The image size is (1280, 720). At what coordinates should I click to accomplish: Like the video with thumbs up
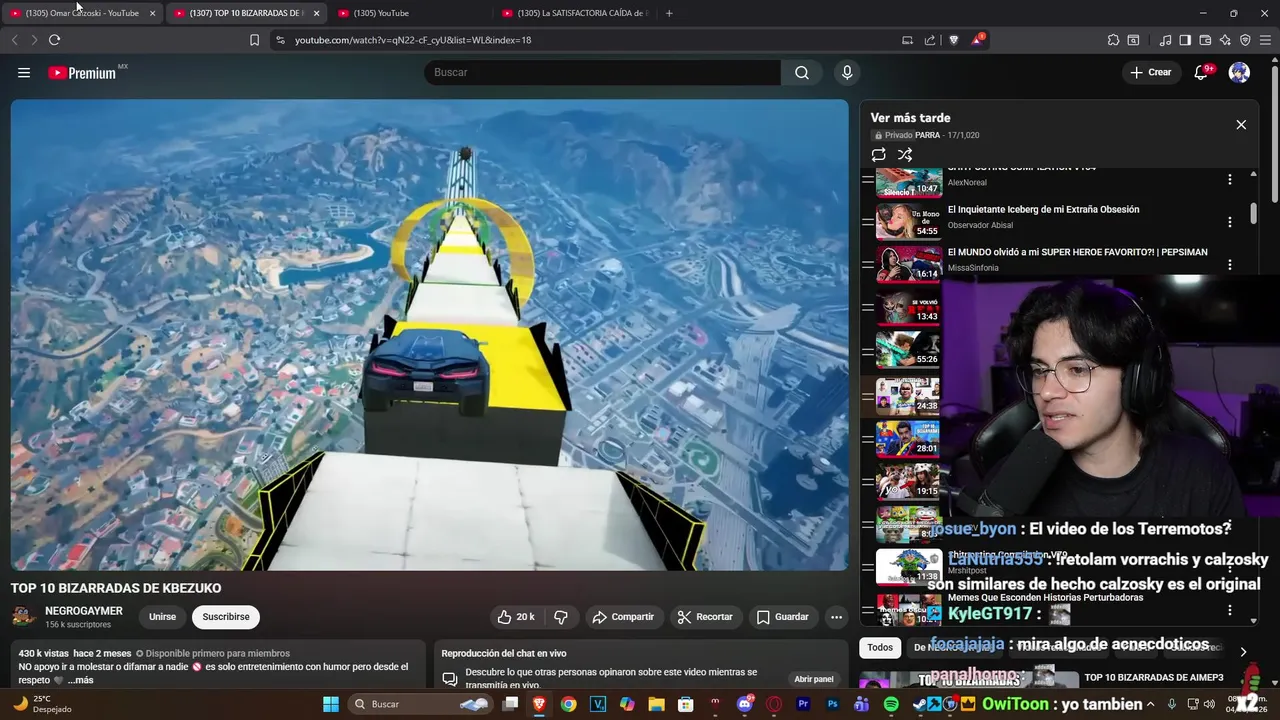coord(516,617)
